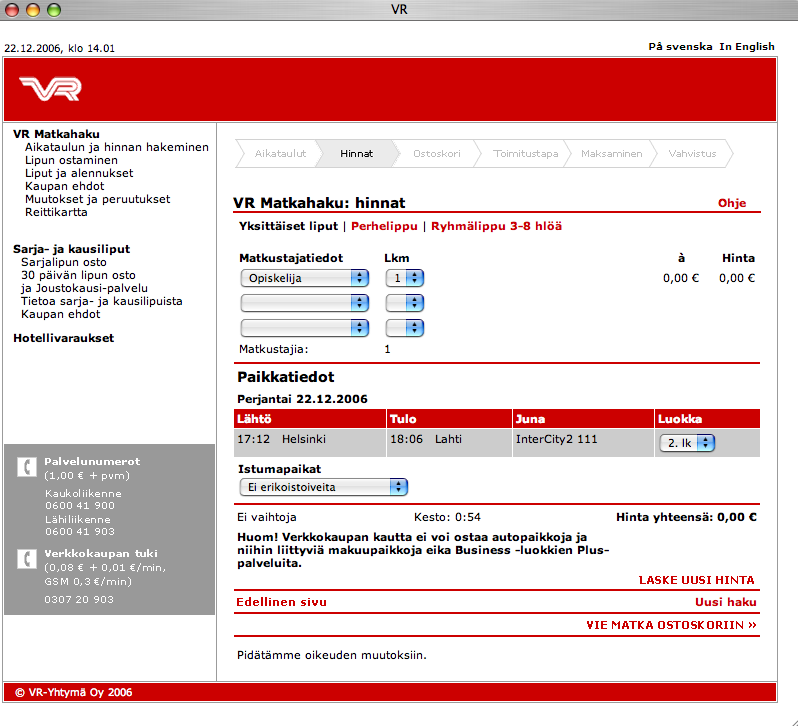This screenshot has width=798, height=726.
Task: Click the InterCity2 111 train cell
Action: tap(583, 442)
